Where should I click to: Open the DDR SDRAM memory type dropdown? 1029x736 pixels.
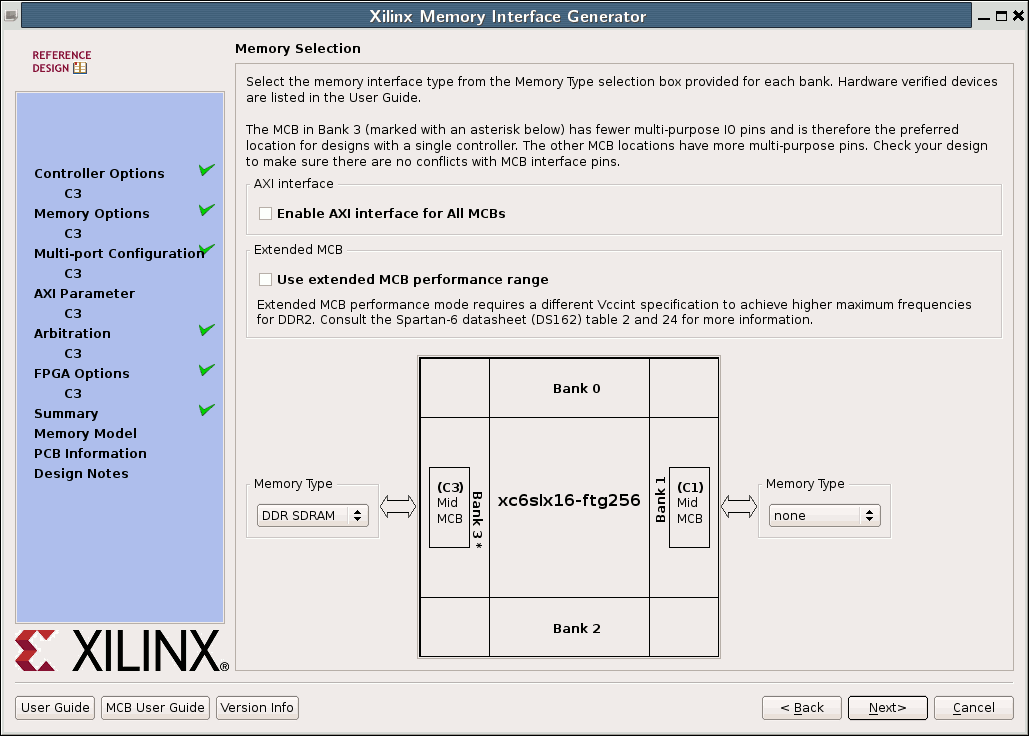click(313, 516)
